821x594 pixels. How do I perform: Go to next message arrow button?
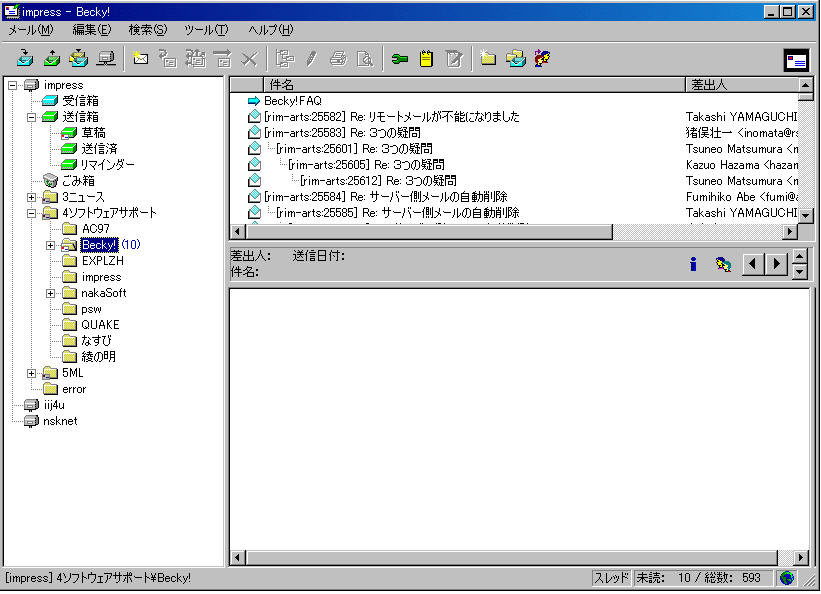776,263
